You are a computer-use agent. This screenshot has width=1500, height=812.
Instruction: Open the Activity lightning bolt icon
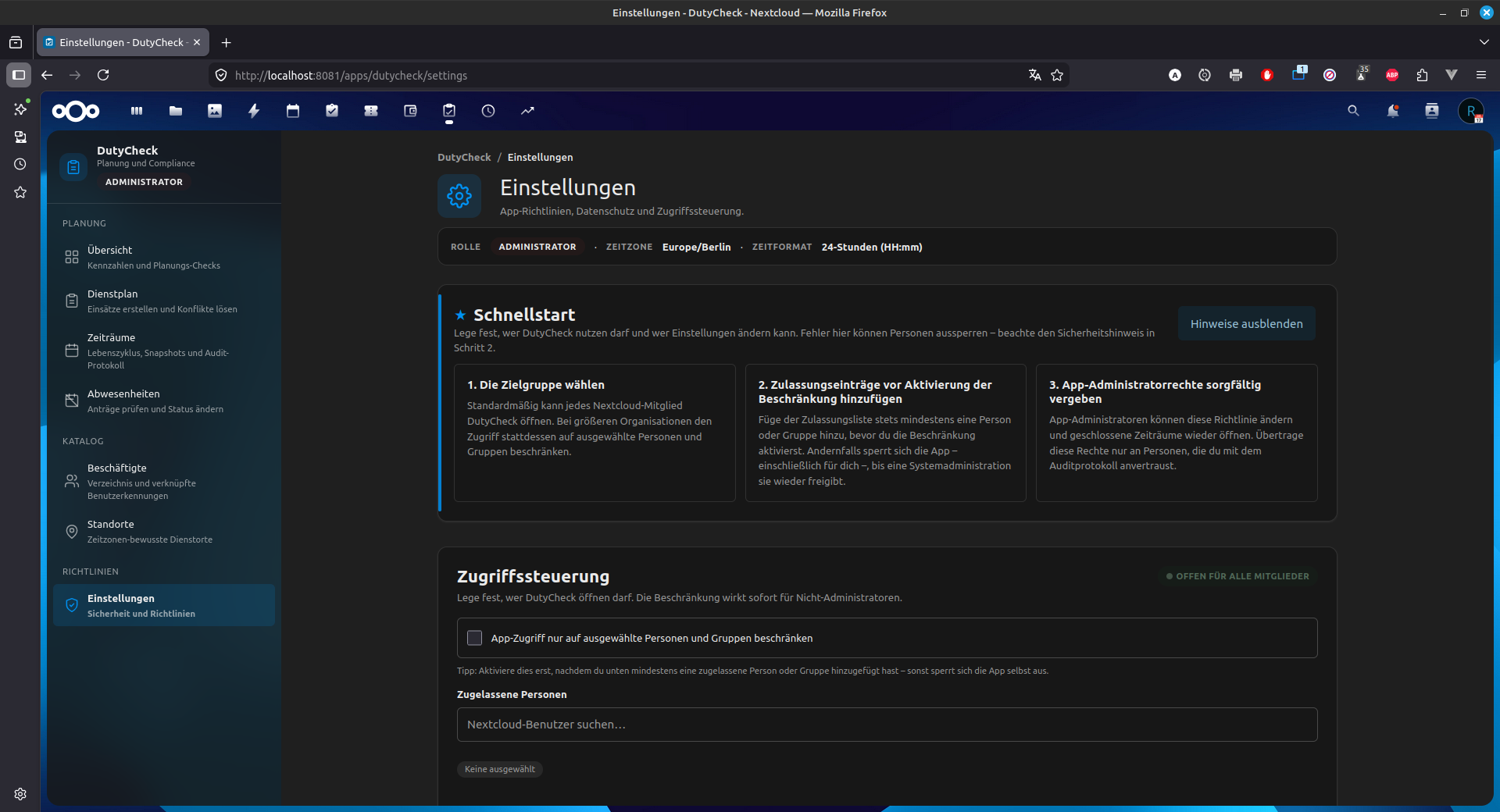click(254, 111)
